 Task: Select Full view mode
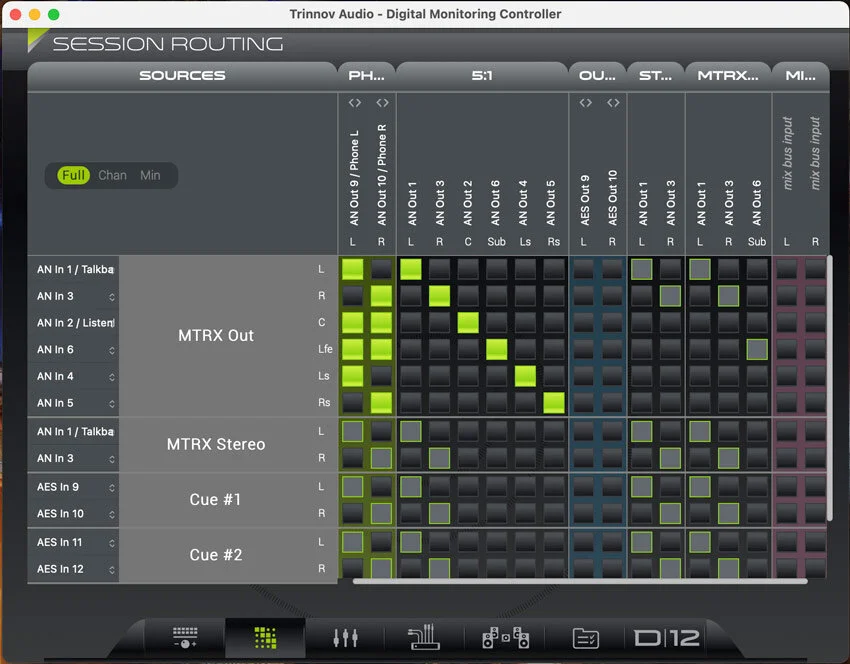click(x=73, y=175)
